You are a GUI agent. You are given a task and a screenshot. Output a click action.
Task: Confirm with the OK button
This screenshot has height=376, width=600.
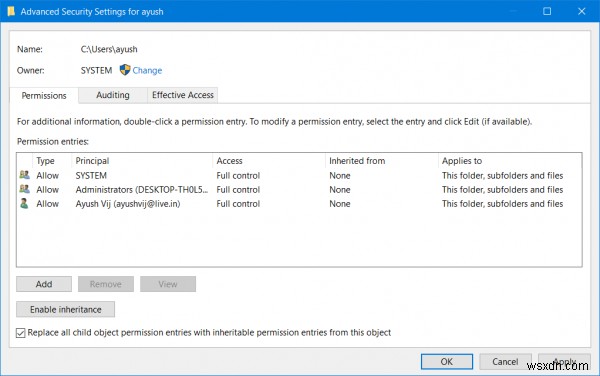(447, 361)
